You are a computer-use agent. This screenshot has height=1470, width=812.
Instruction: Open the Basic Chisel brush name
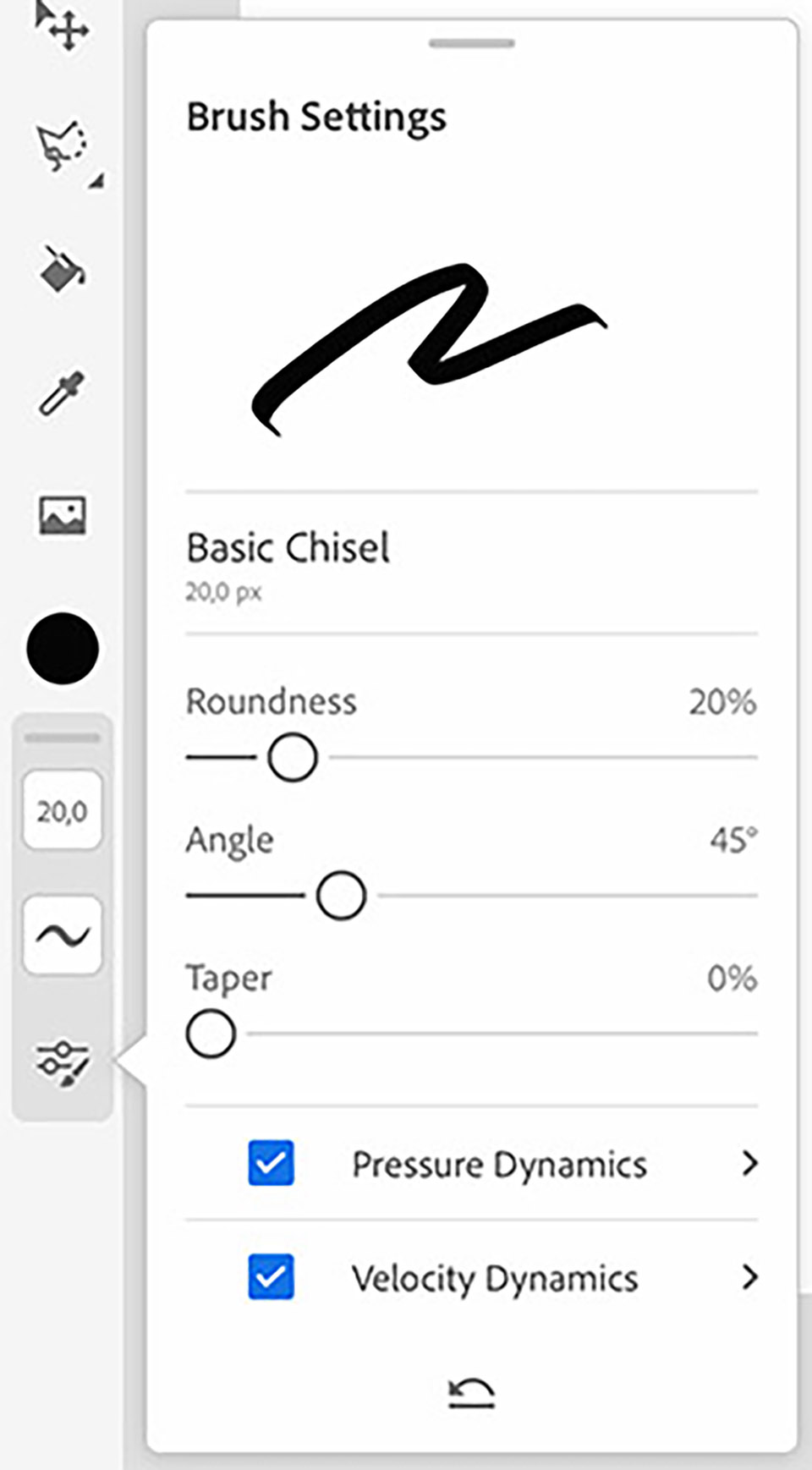tap(288, 549)
